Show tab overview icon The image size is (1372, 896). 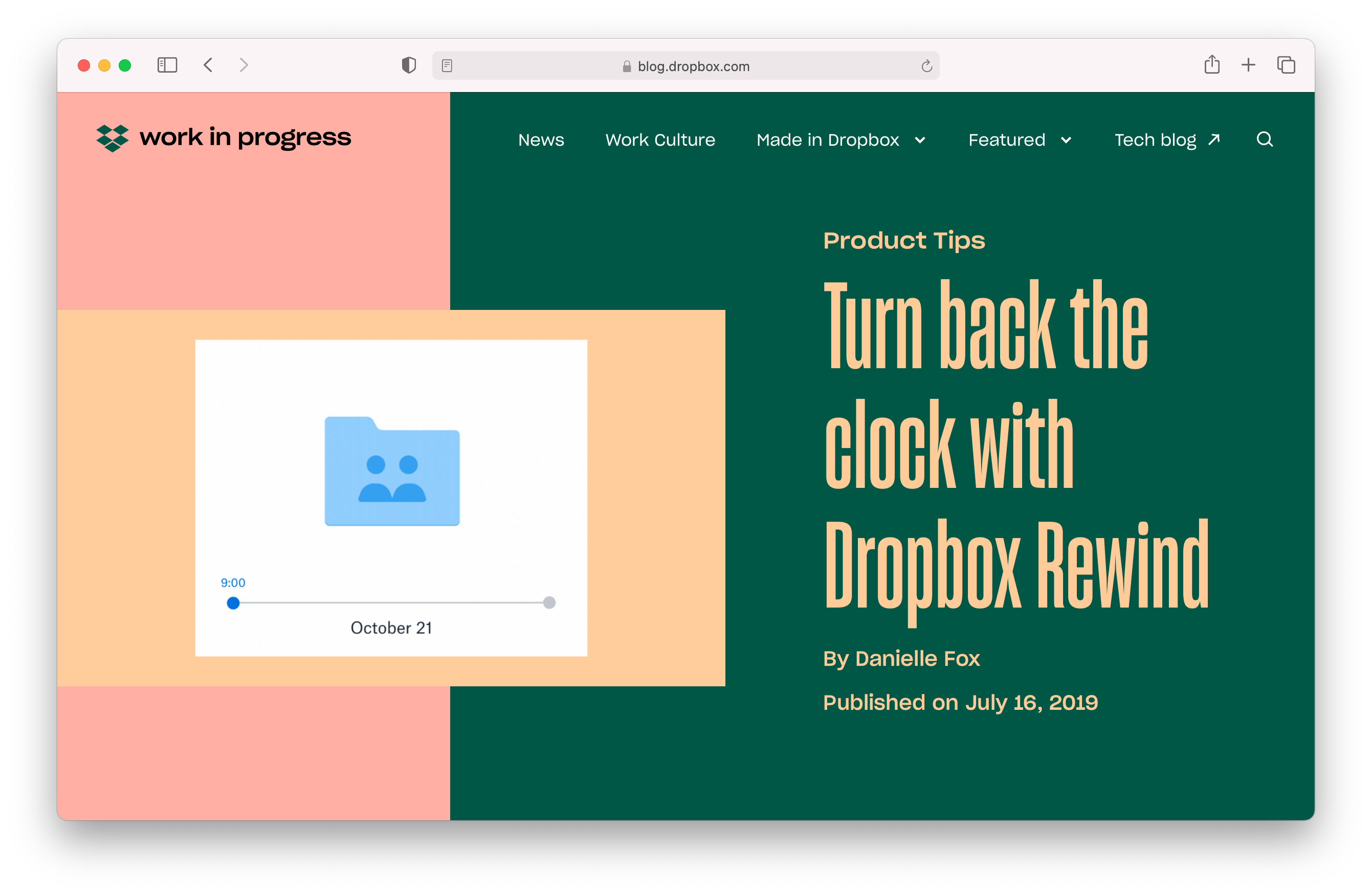point(1286,64)
